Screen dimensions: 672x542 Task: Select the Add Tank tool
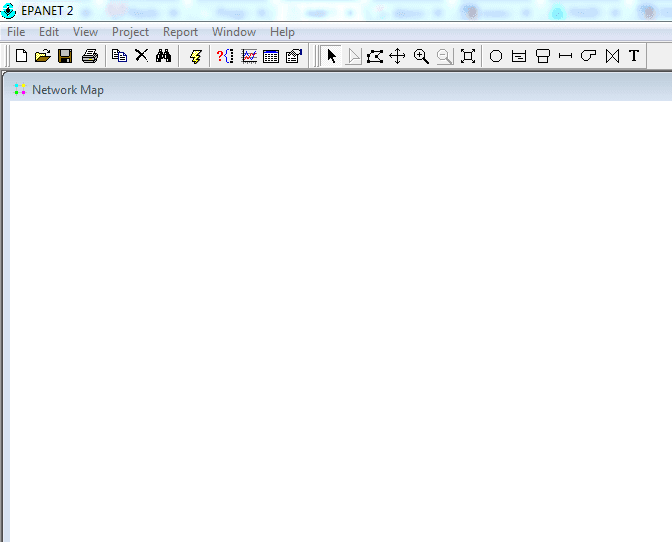pos(543,56)
